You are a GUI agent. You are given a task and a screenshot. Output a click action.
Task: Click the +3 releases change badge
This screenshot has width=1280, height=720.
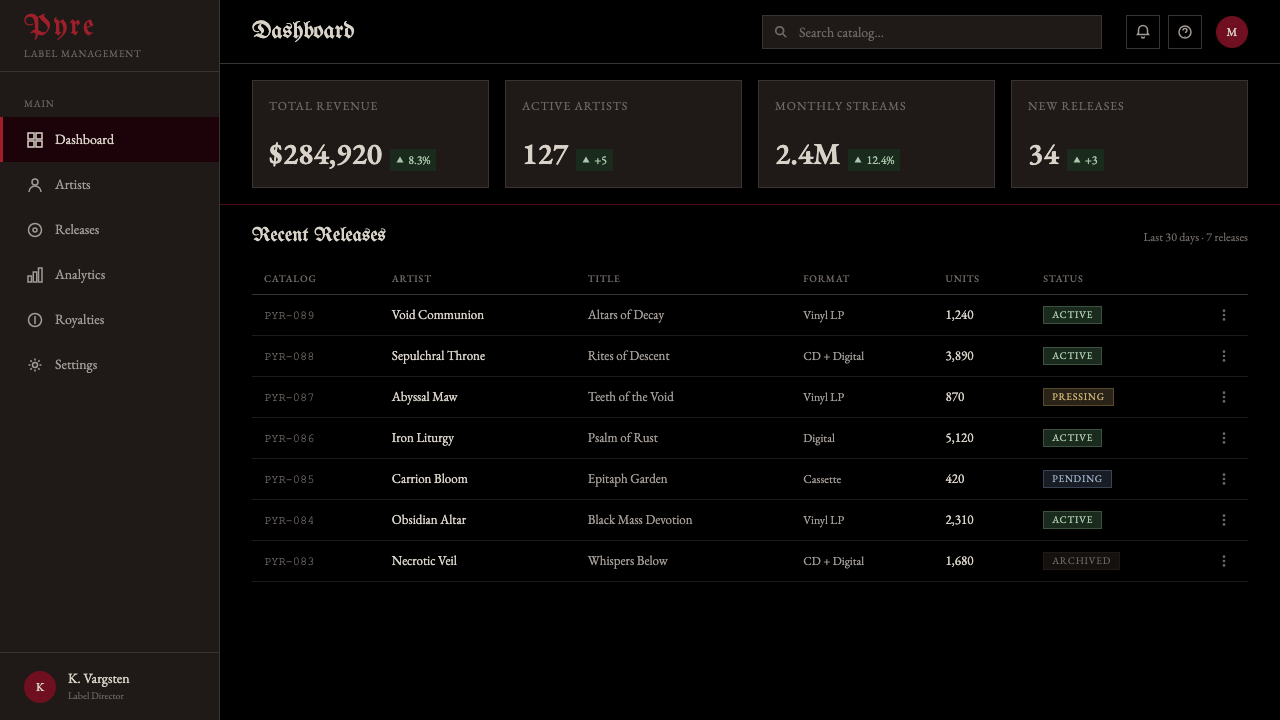[1085, 160]
